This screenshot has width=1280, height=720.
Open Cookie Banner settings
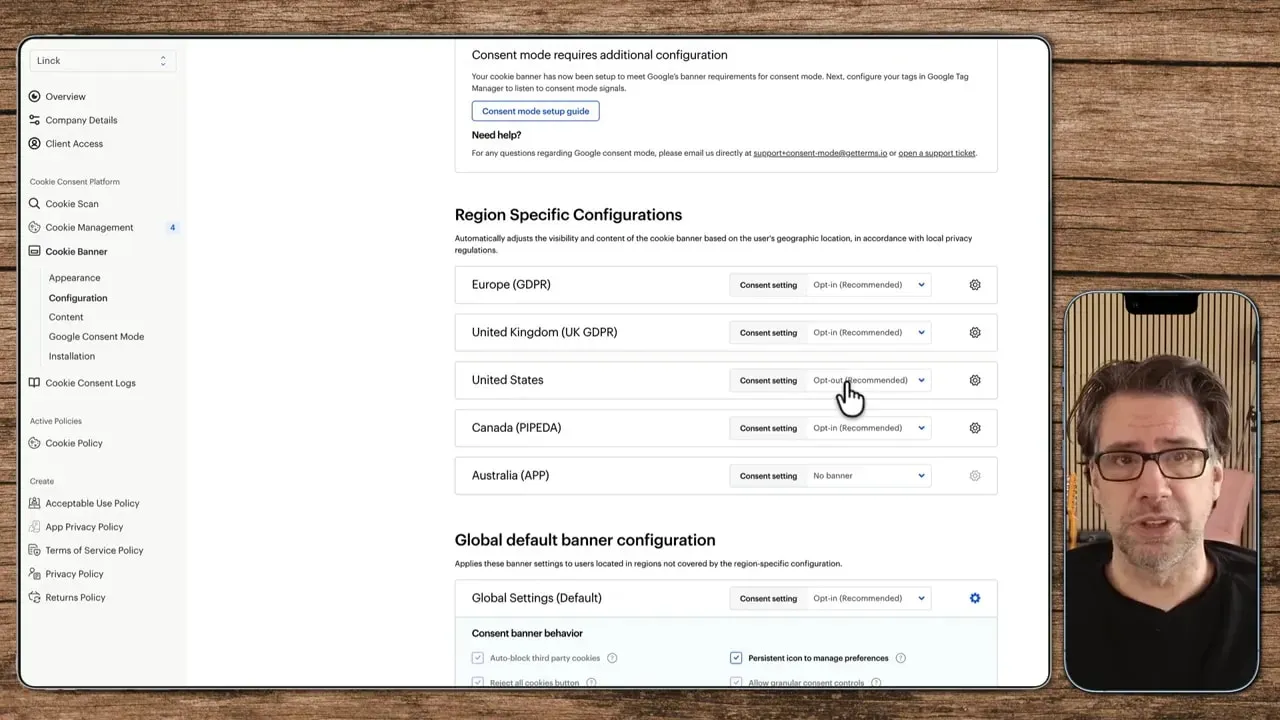[x=76, y=251]
